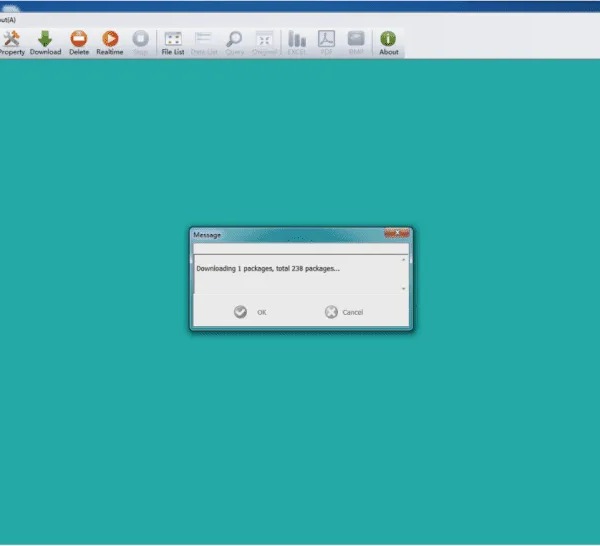Open the About(A) menu in menu bar
The width and height of the screenshot is (600, 546).
pyautogui.click(x=10, y=20)
